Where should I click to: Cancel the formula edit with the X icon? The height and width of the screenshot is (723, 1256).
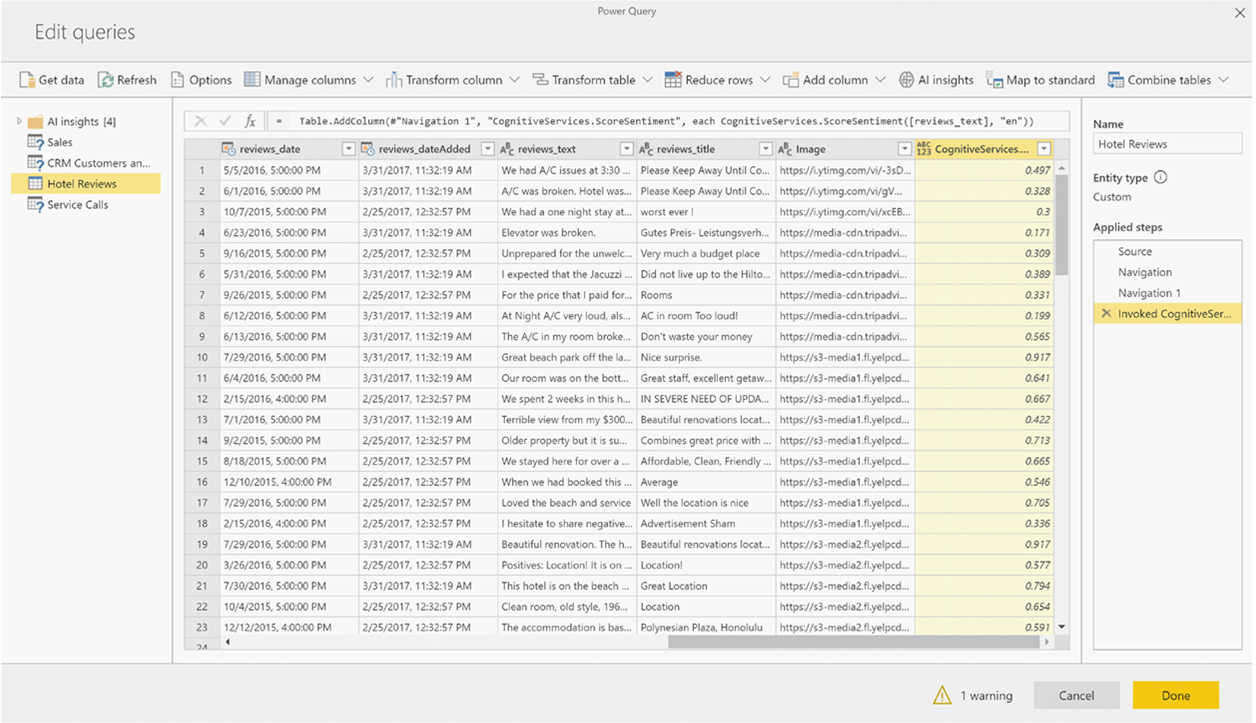point(201,121)
